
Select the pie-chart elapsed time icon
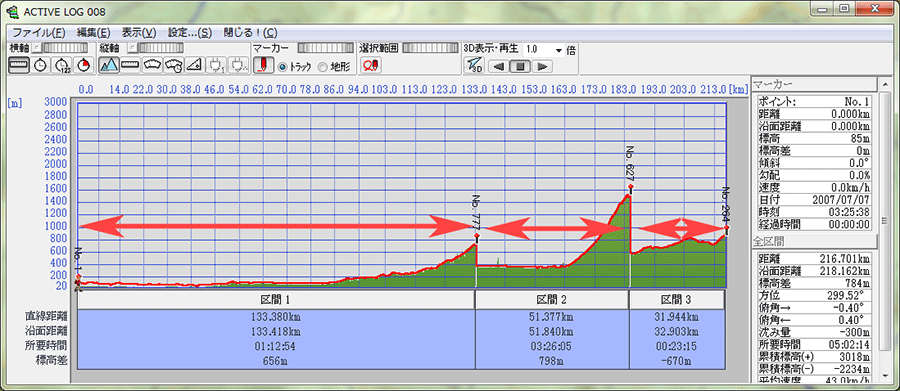pyautogui.click(x=84, y=65)
